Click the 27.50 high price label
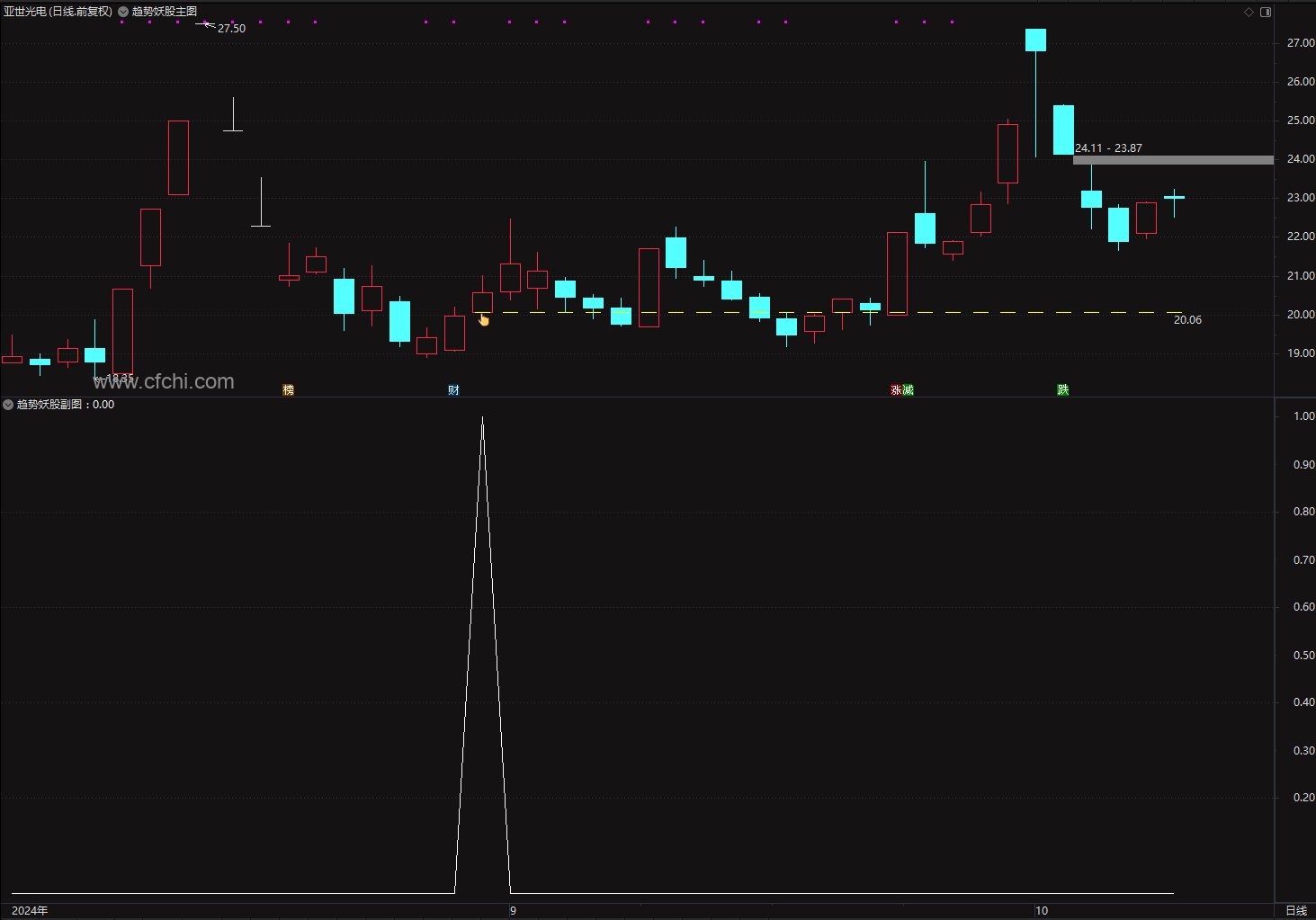 coord(231,29)
